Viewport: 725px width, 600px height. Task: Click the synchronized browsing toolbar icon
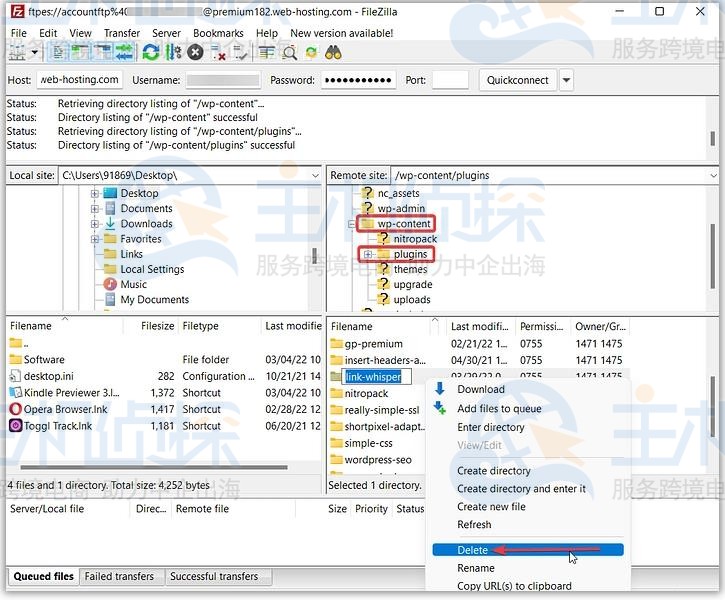312,52
